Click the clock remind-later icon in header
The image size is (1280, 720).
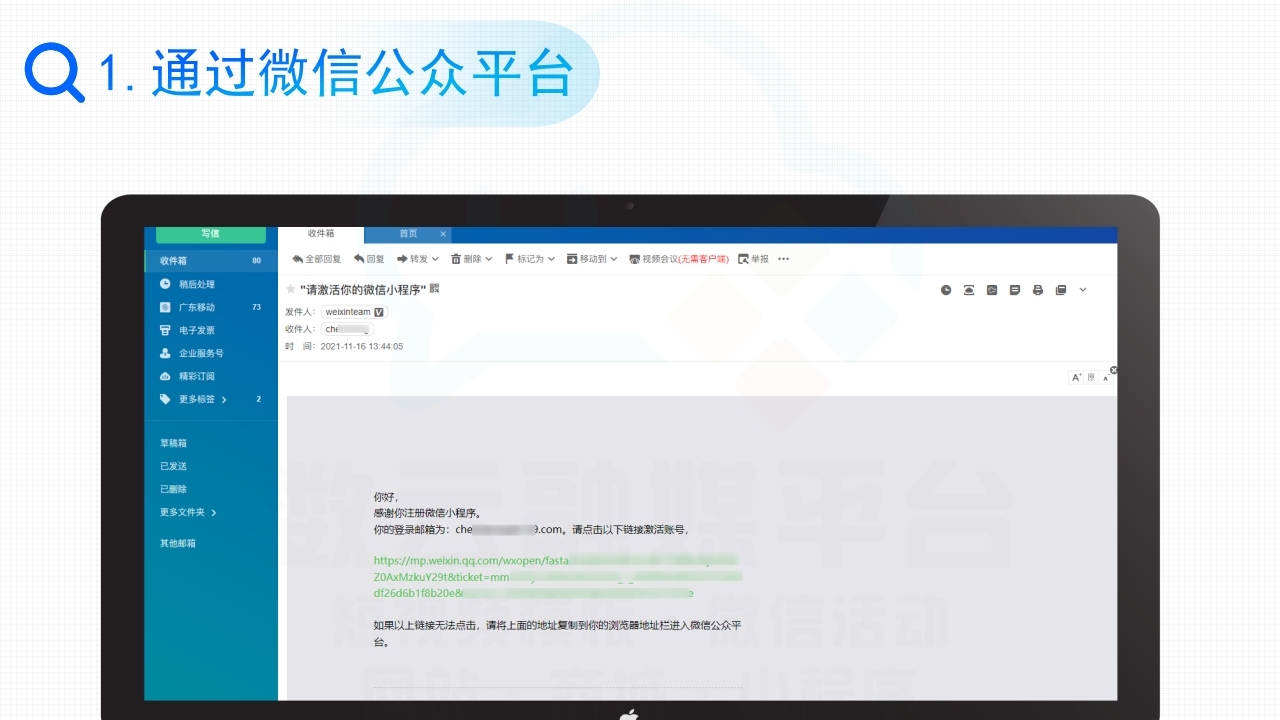[946, 290]
